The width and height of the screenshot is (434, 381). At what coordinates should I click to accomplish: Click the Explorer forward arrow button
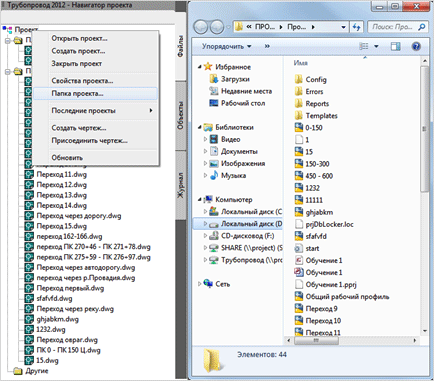point(217,27)
